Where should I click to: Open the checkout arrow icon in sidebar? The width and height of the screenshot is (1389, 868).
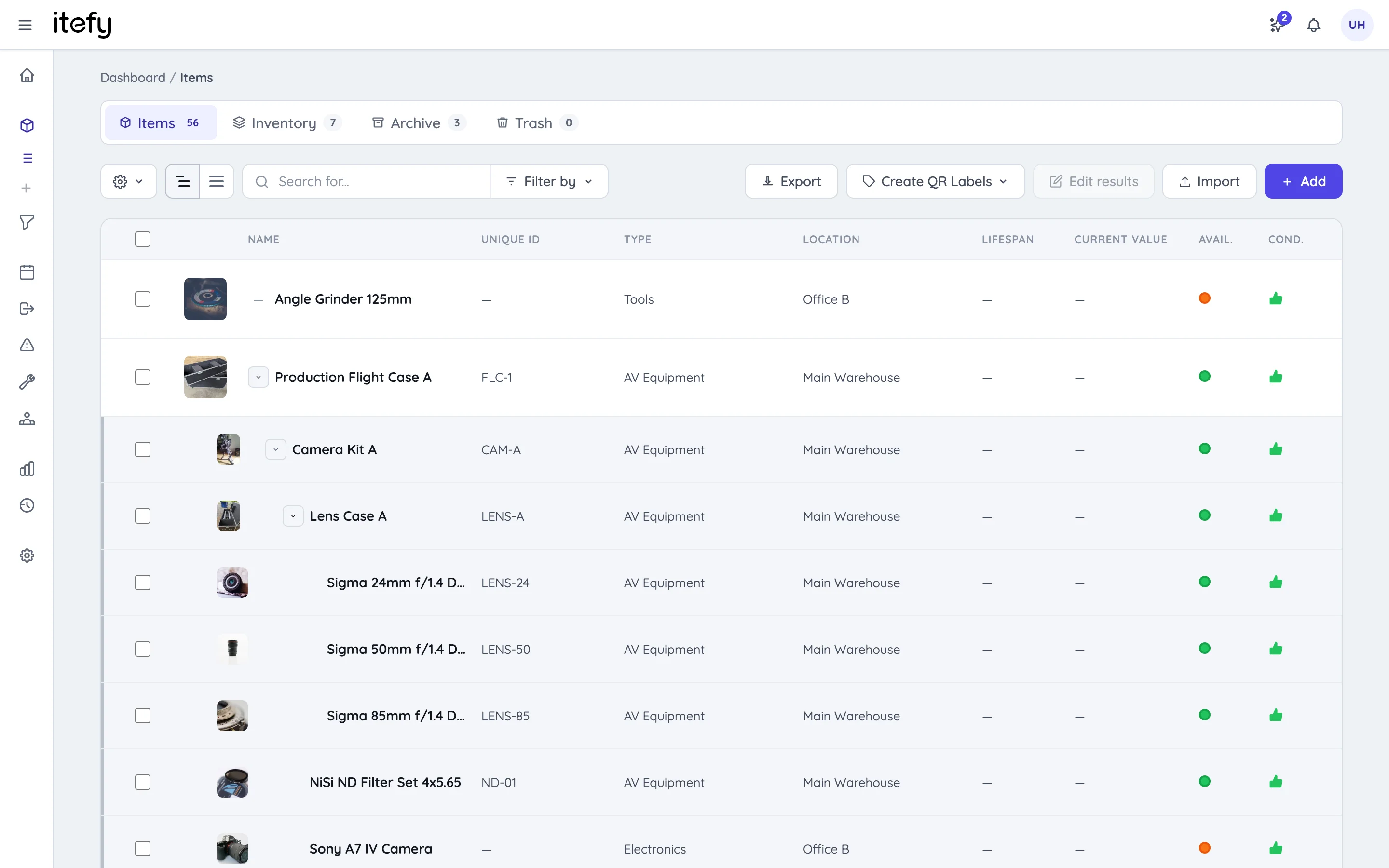tap(27, 309)
